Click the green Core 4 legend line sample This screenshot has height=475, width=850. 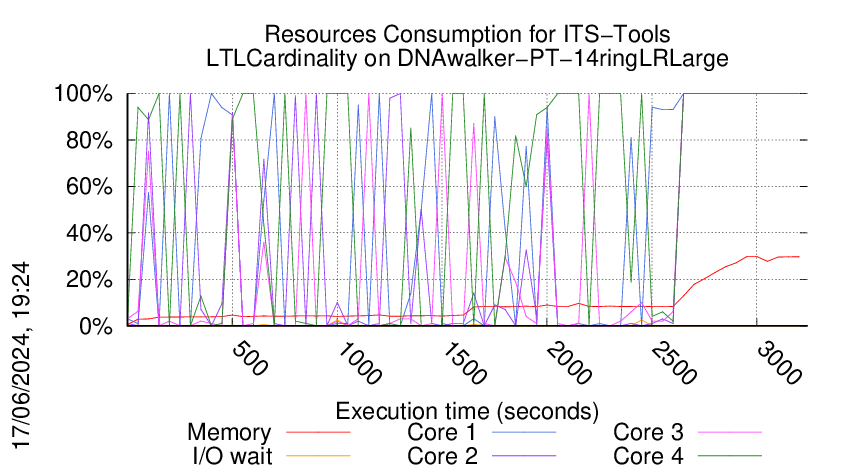[730, 456]
